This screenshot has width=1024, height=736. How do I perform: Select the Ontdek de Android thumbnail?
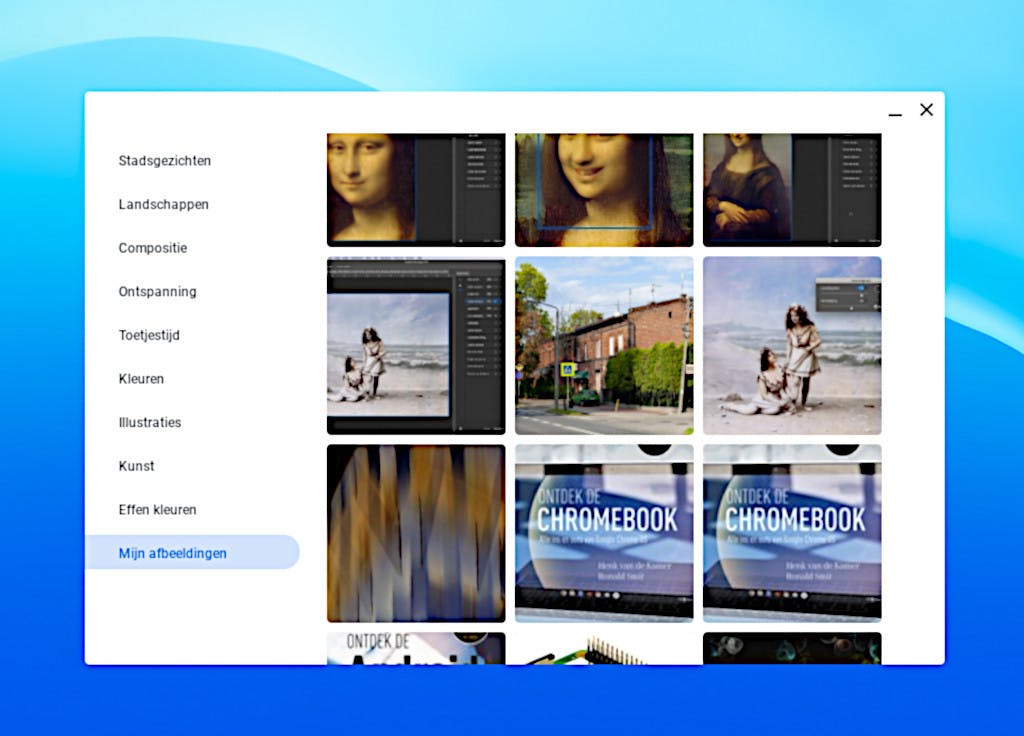tap(416, 648)
